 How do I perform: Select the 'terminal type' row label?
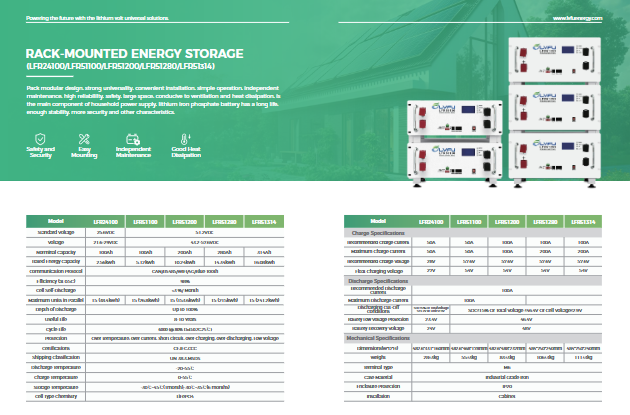(378, 367)
